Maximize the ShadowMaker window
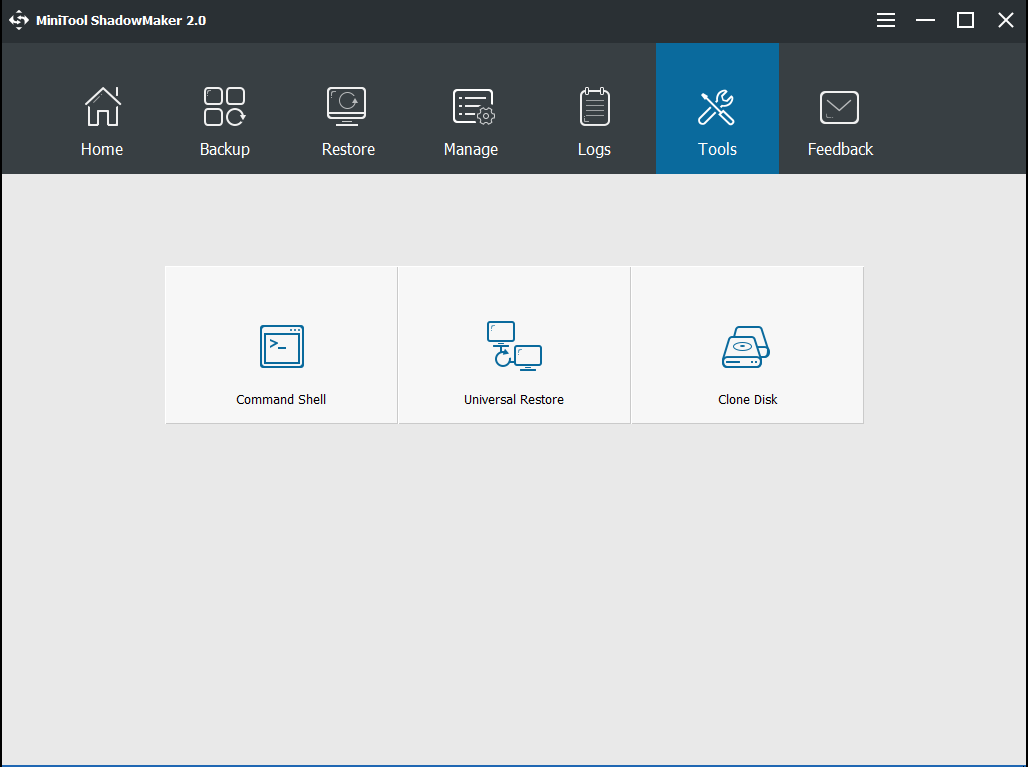1028x767 pixels. (965, 20)
